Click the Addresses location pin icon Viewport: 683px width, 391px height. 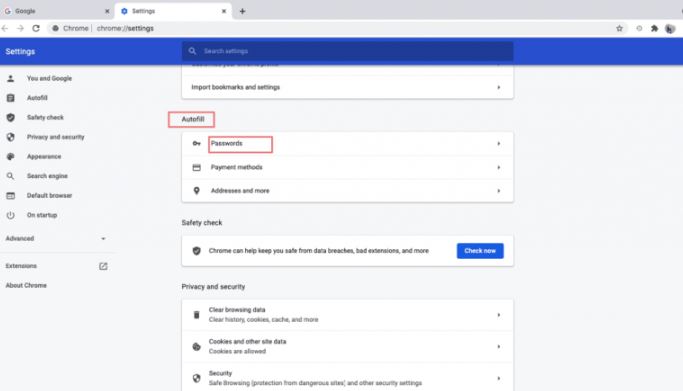(196, 191)
